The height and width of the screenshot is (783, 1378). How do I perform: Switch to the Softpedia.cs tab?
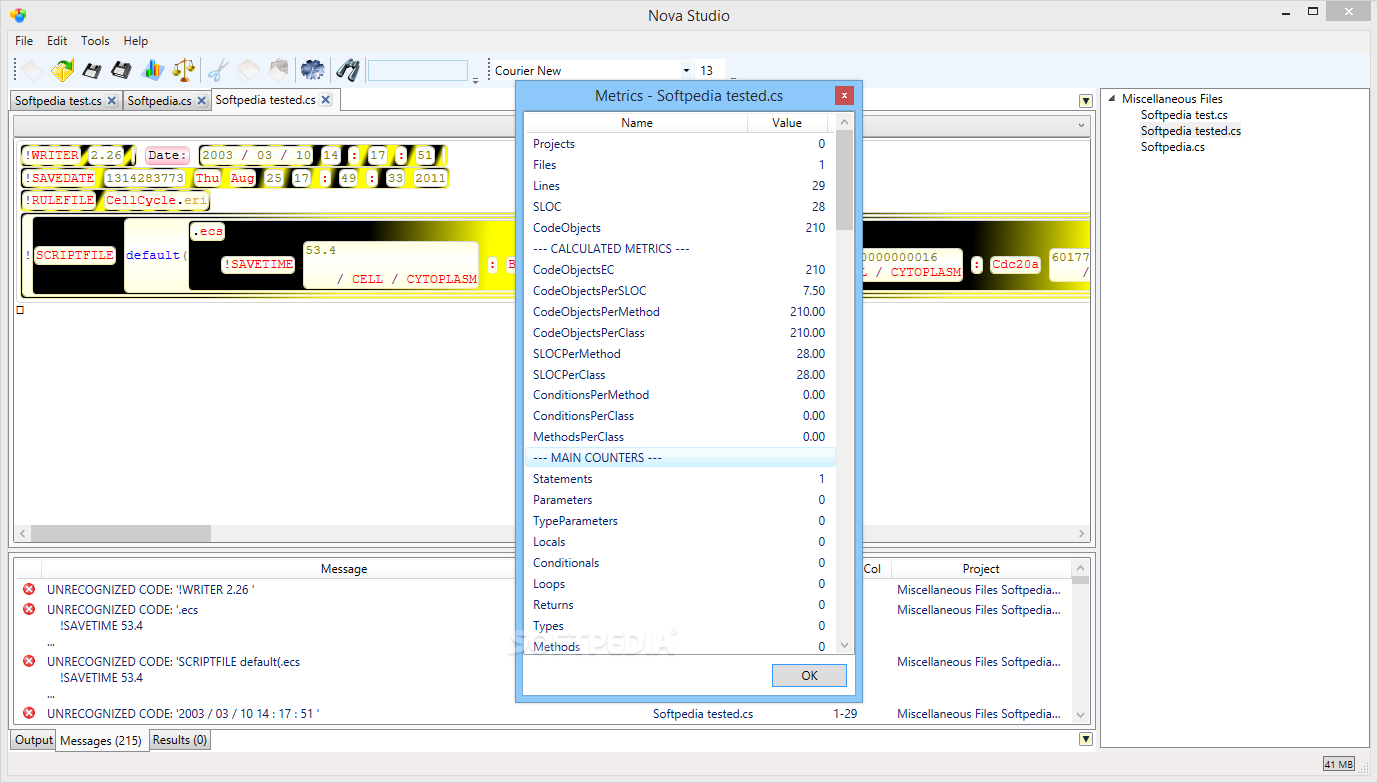click(159, 101)
